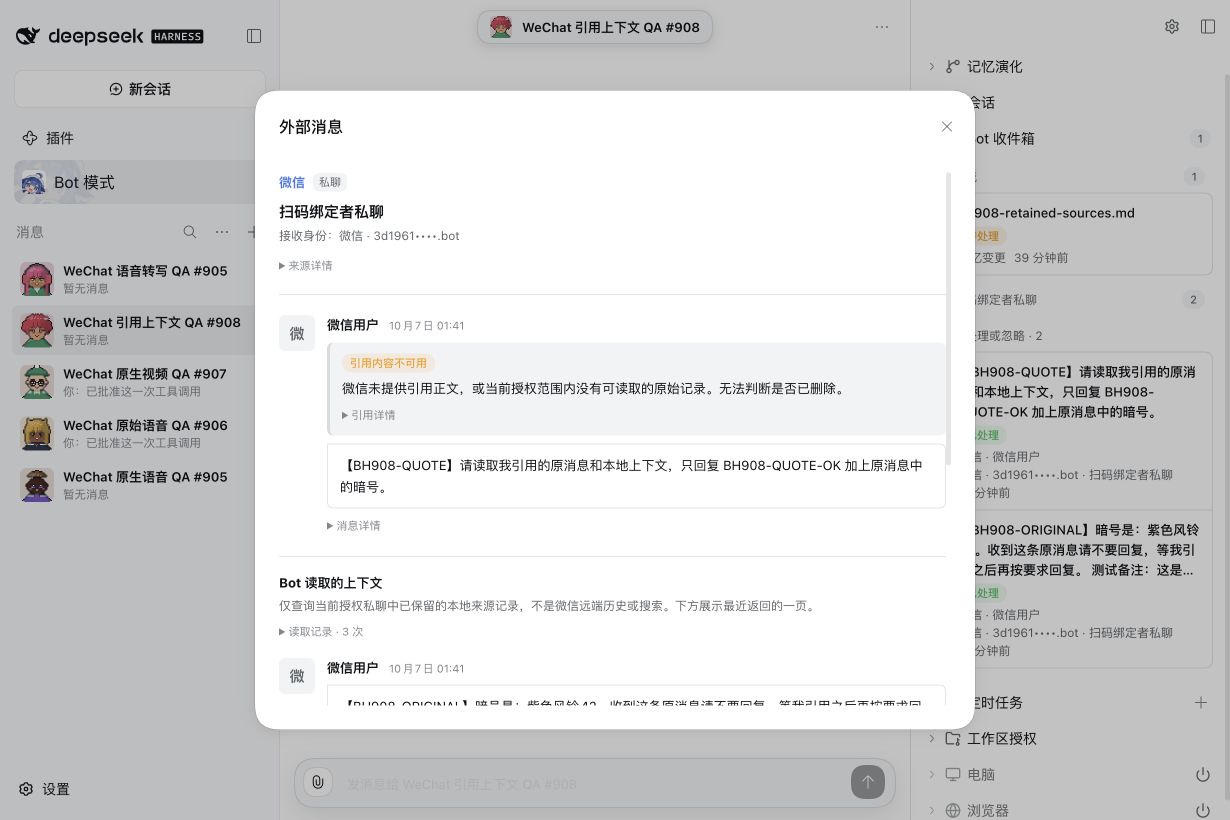The height and width of the screenshot is (820, 1230).
Task: Click the 浏览器 globe icon
Action: click(x=953, y=811)
